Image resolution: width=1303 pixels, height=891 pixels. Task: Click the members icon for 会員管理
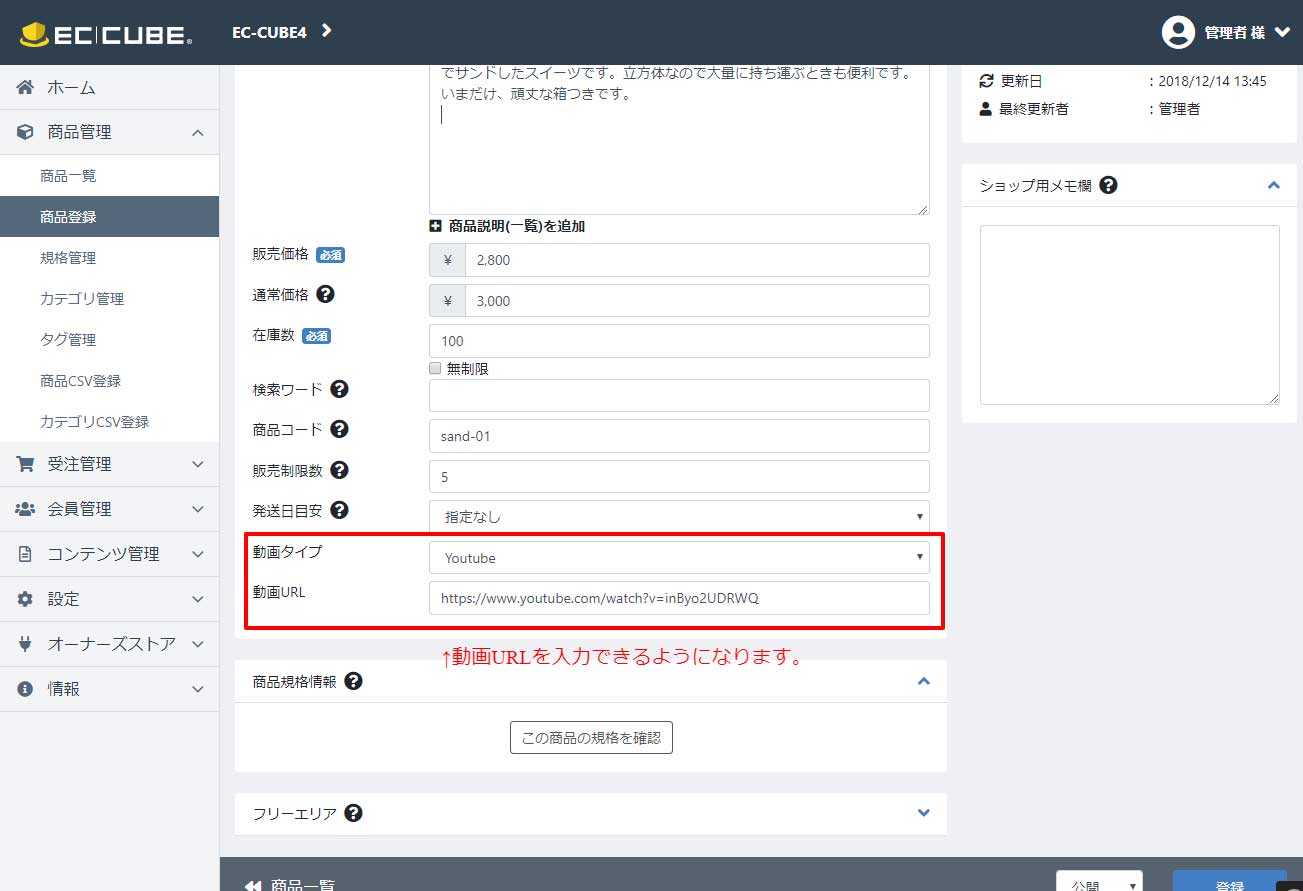(x=26, y=509)
